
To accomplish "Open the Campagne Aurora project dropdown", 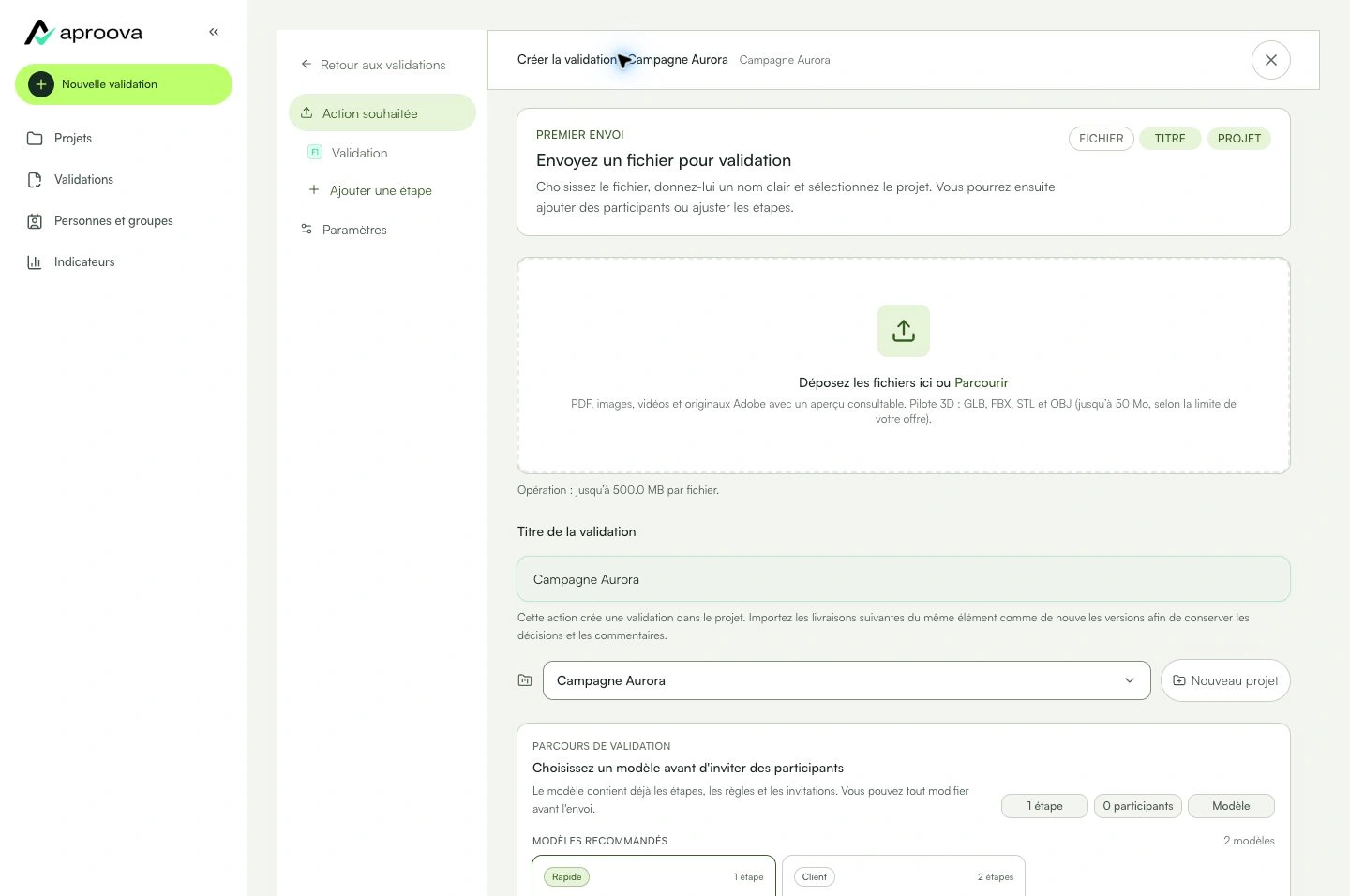I will (x=847, y=680).
